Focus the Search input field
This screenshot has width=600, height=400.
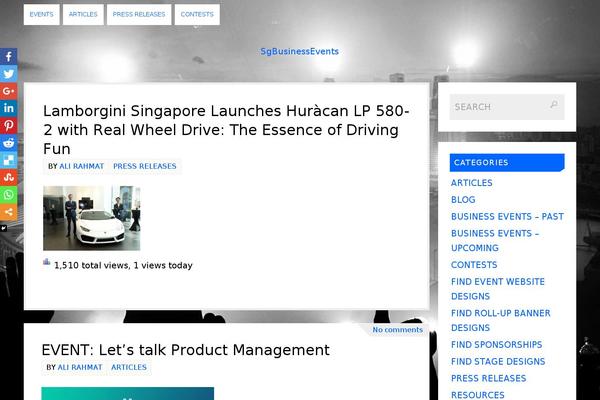point(507,107)
